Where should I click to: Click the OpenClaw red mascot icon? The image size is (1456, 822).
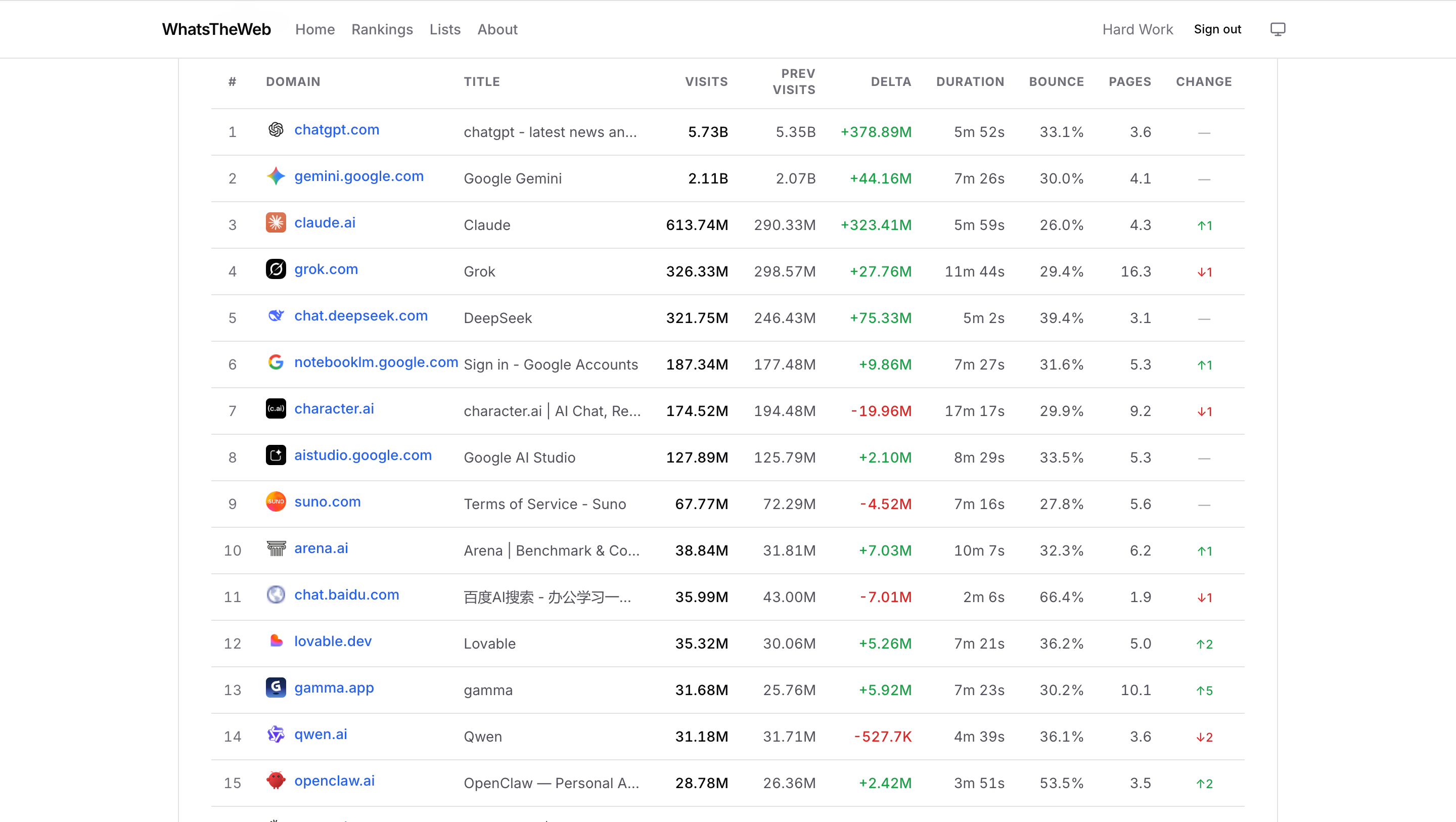(276, 781)
